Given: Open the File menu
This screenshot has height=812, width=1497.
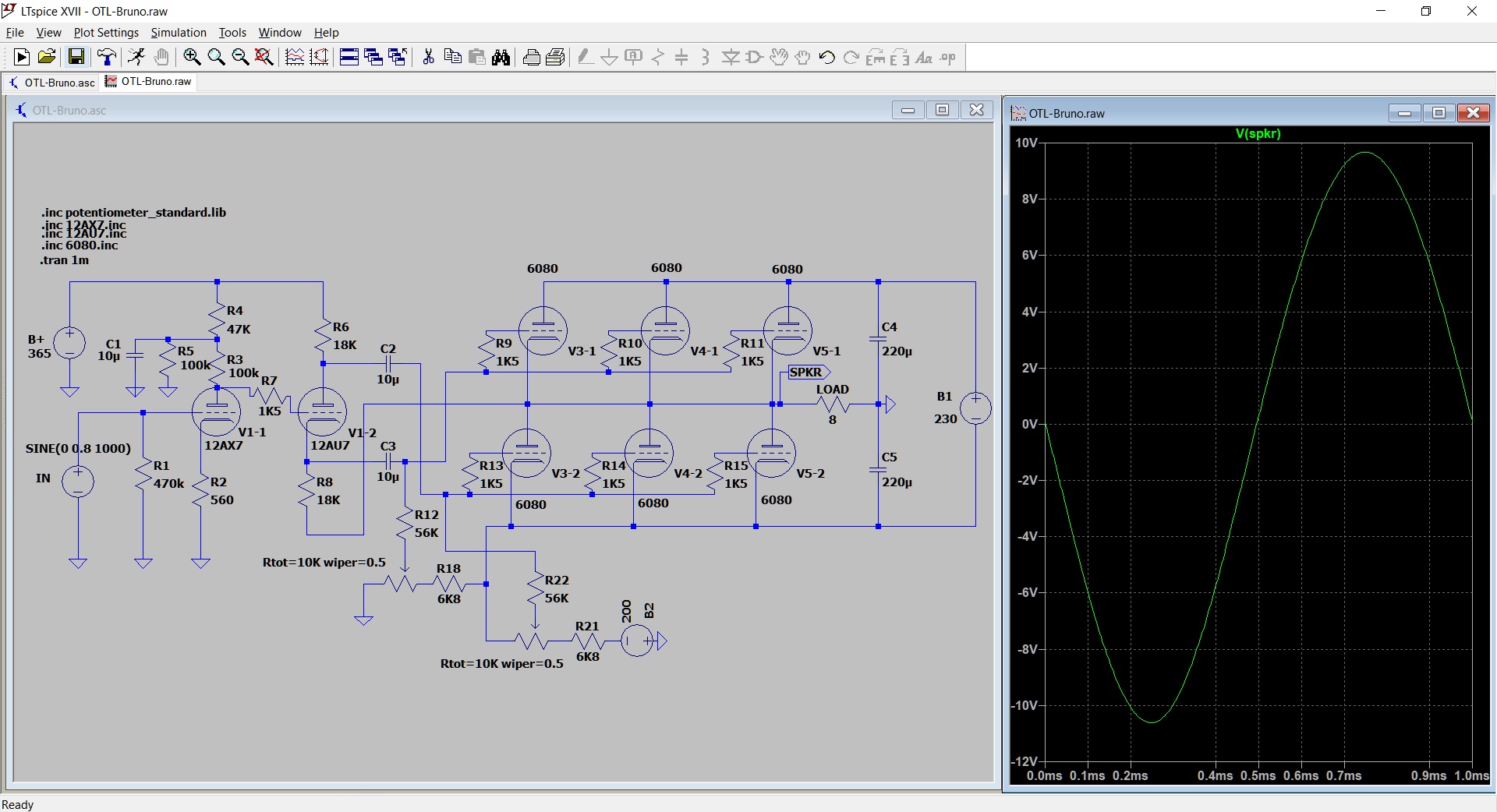Looking at the screenshot, I should tap(15, 33).
